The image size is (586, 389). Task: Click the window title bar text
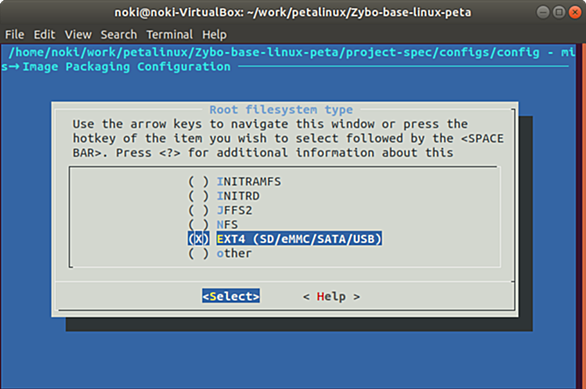pos(293,12)
